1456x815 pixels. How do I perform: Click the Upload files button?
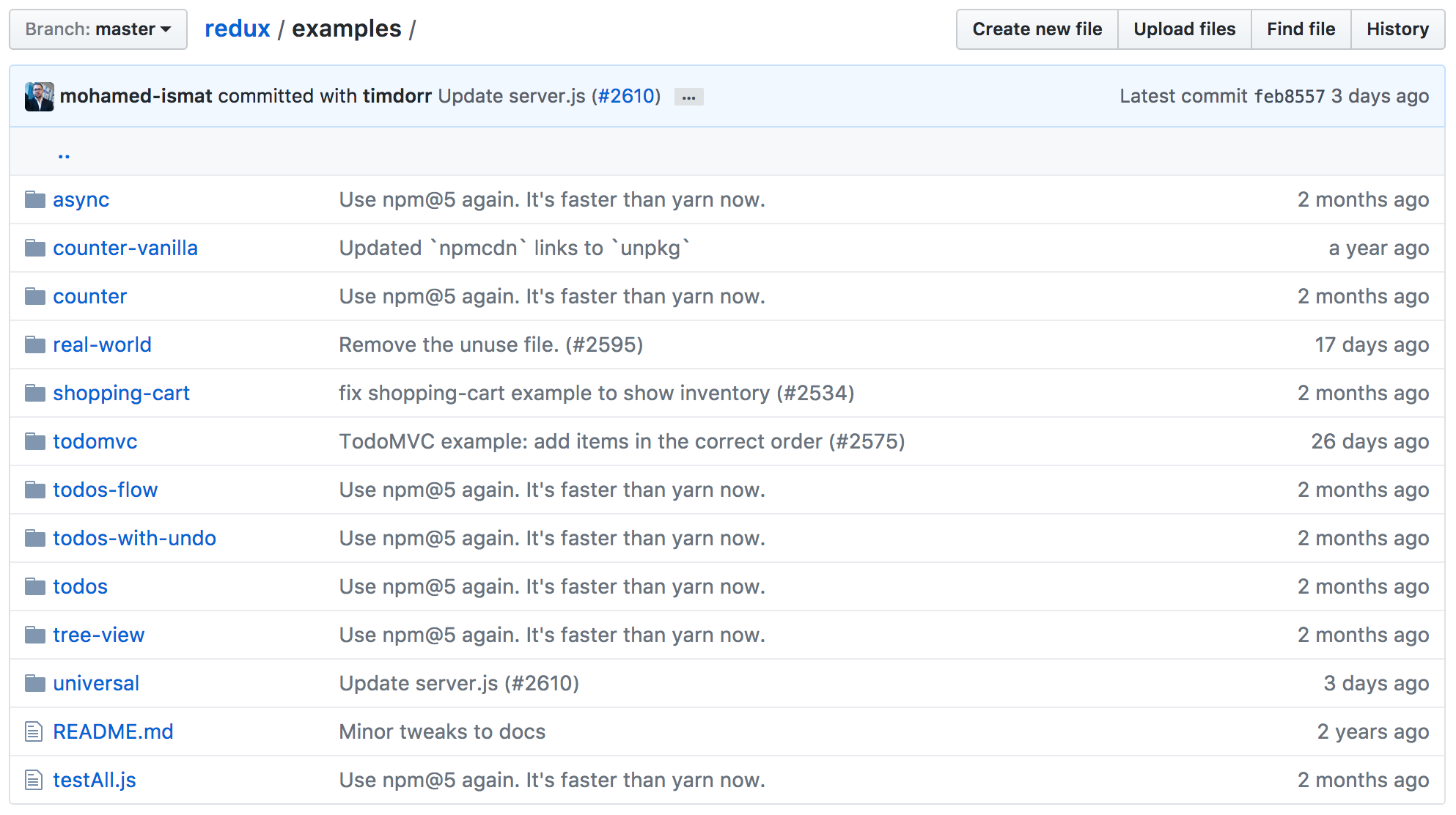(1184, 29)
